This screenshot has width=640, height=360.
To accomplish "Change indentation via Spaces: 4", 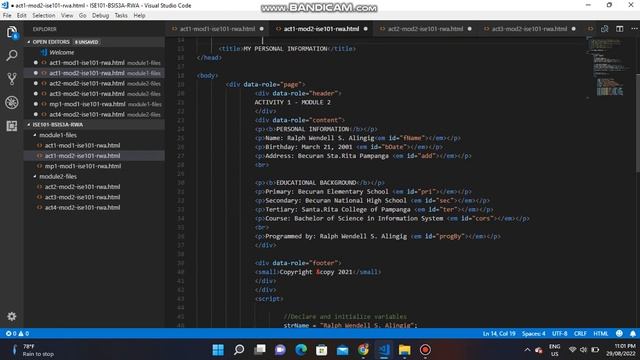I will [533, 333].
